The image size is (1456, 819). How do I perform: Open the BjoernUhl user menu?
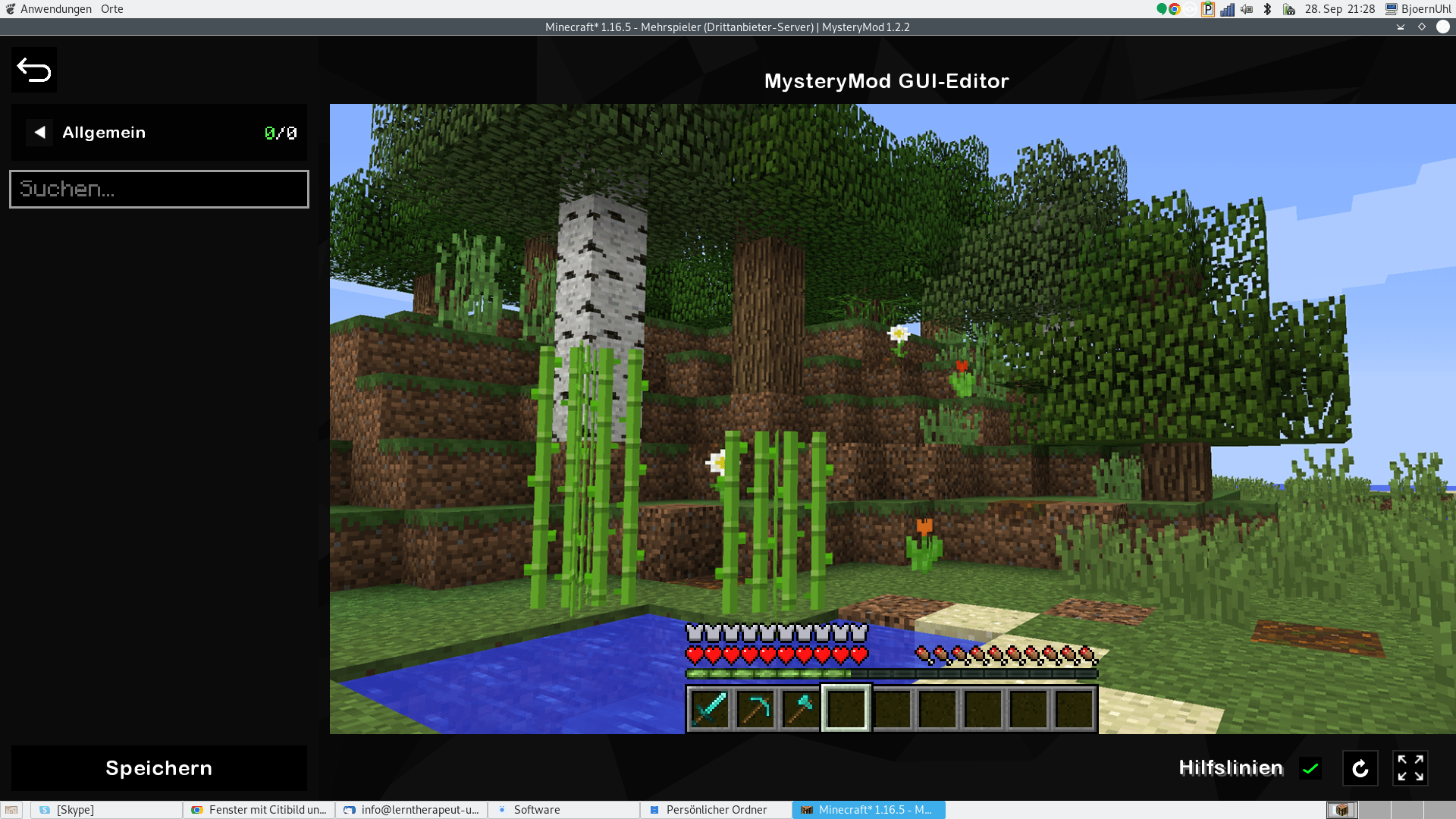(1418, 9)
